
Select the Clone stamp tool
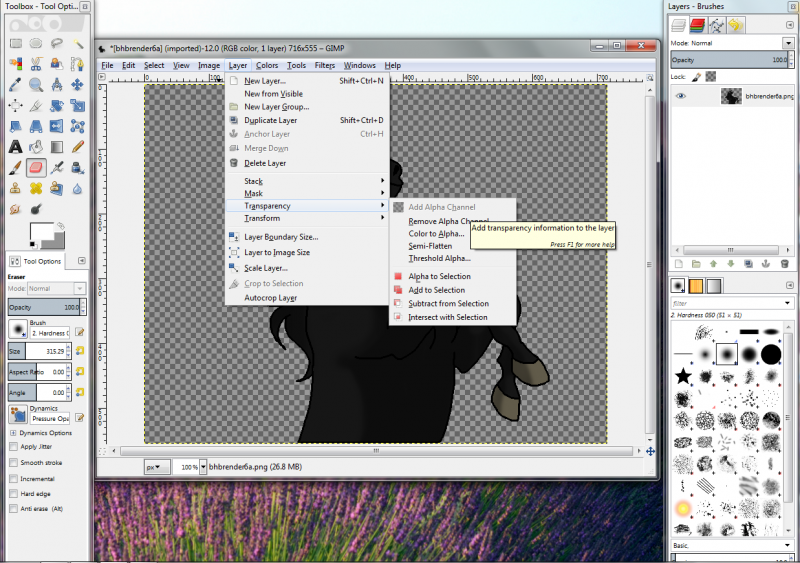point(16,189)
